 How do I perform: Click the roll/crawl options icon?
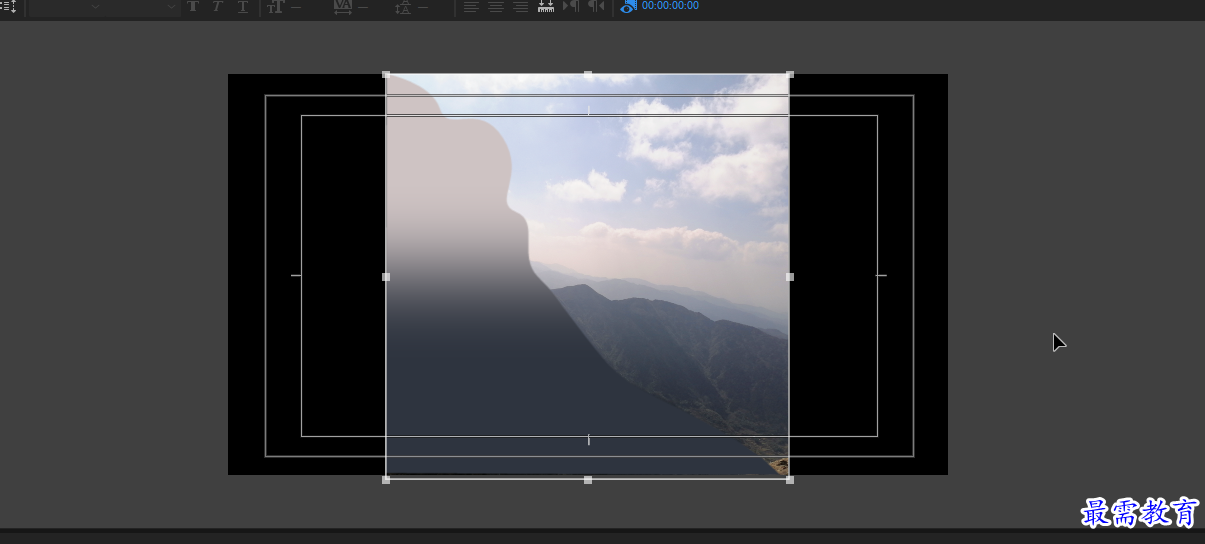[9, 7]
